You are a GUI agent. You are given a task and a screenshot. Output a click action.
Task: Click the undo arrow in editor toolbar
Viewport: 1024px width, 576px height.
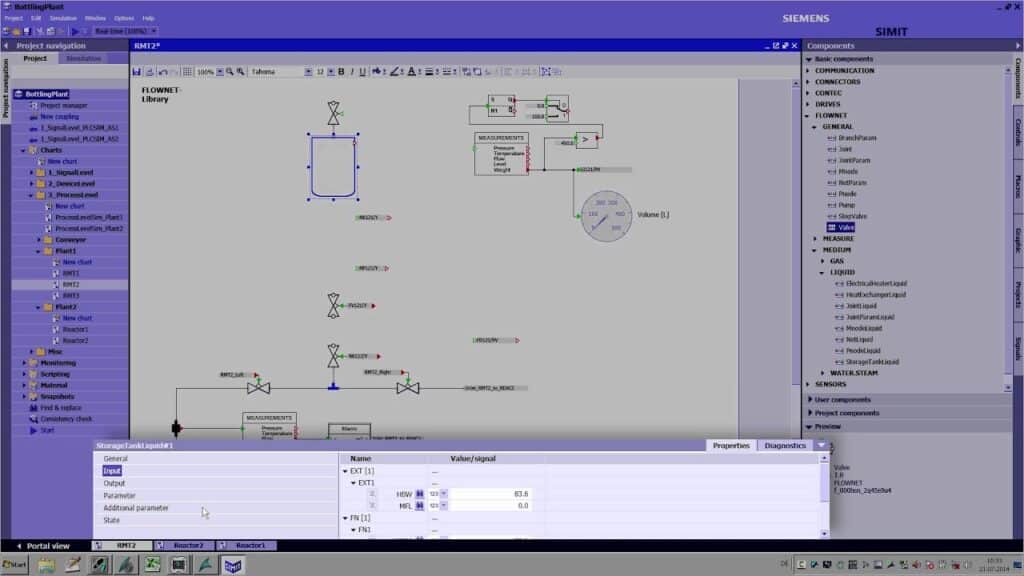(163, 72)
